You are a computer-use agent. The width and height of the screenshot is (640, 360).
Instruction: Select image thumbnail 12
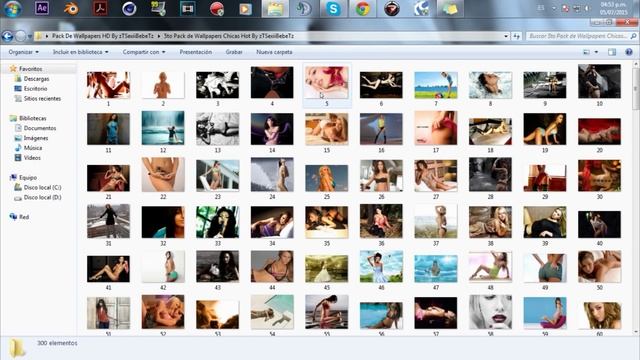(x=163, y=128)
